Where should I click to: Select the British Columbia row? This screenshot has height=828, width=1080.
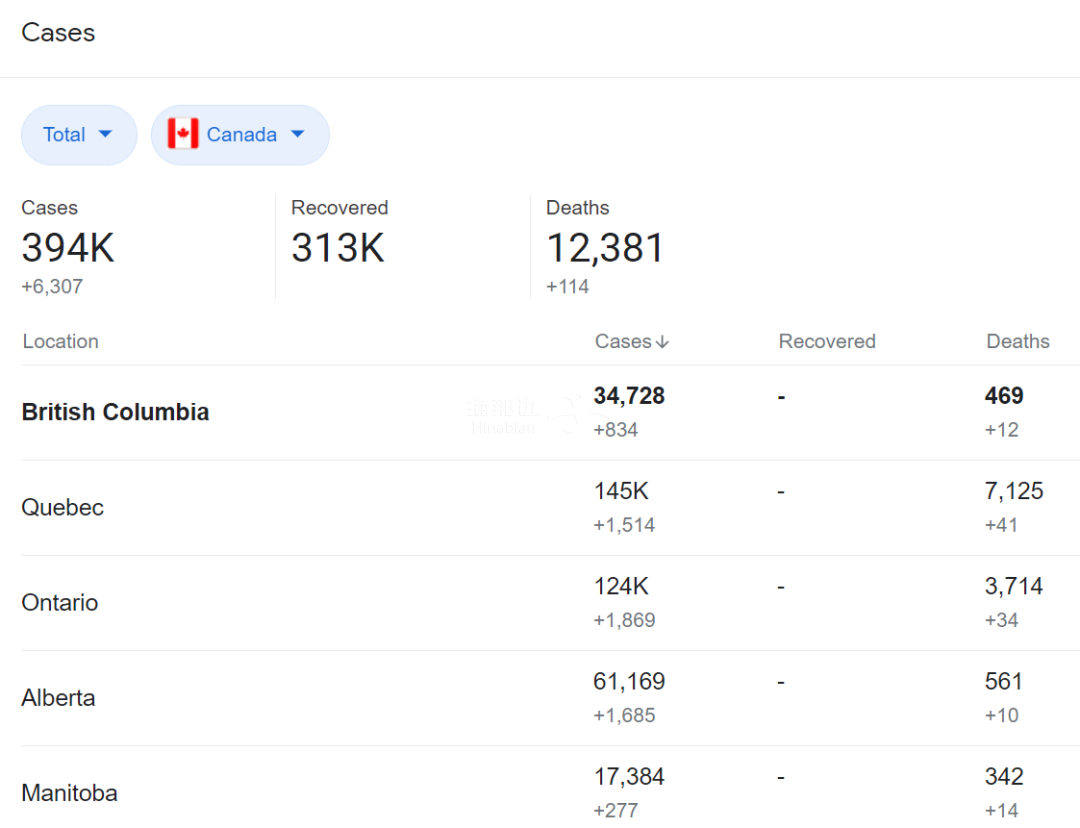[x=115, y=412]
